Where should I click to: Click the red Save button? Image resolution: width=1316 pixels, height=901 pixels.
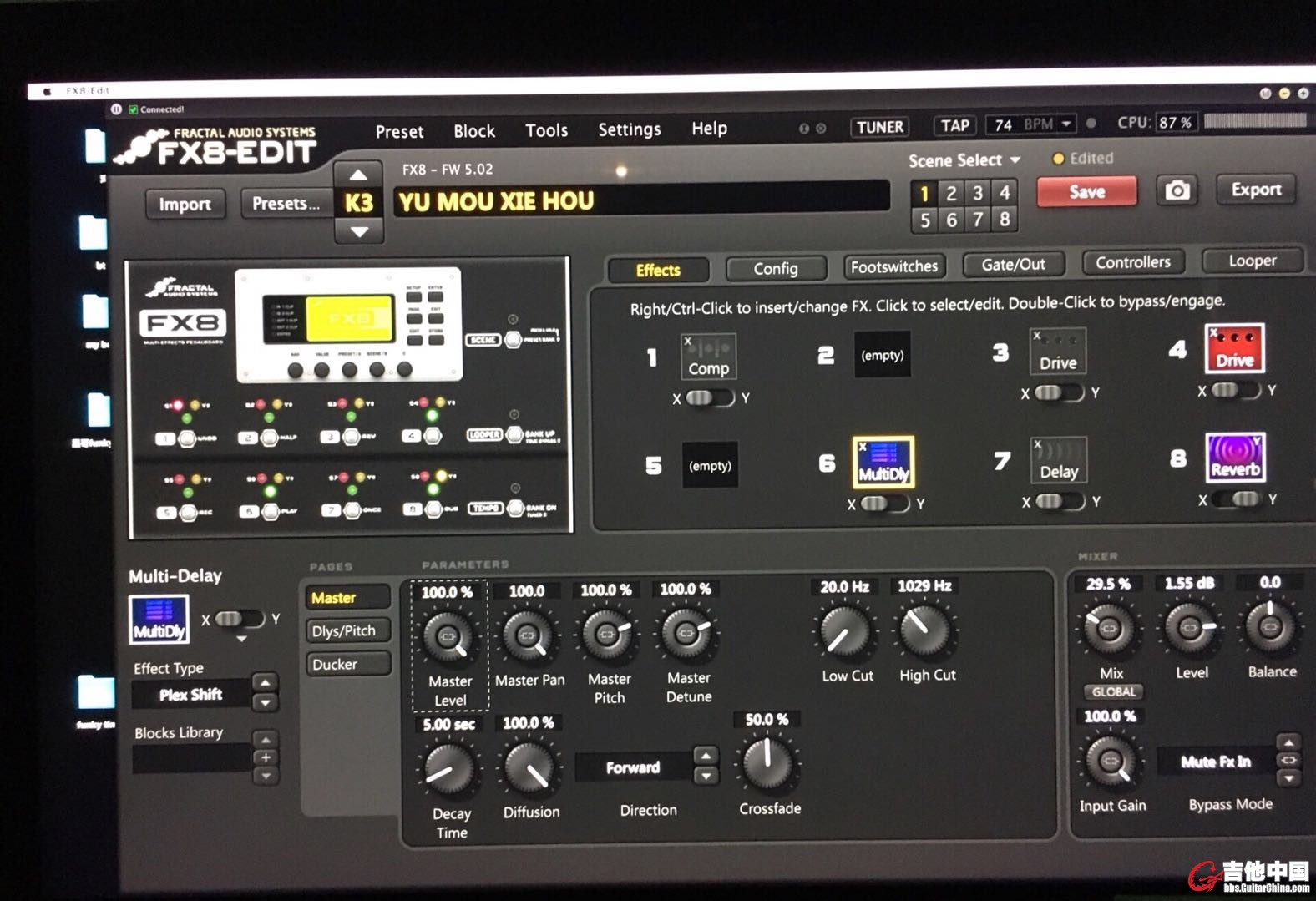(1086, 192)
